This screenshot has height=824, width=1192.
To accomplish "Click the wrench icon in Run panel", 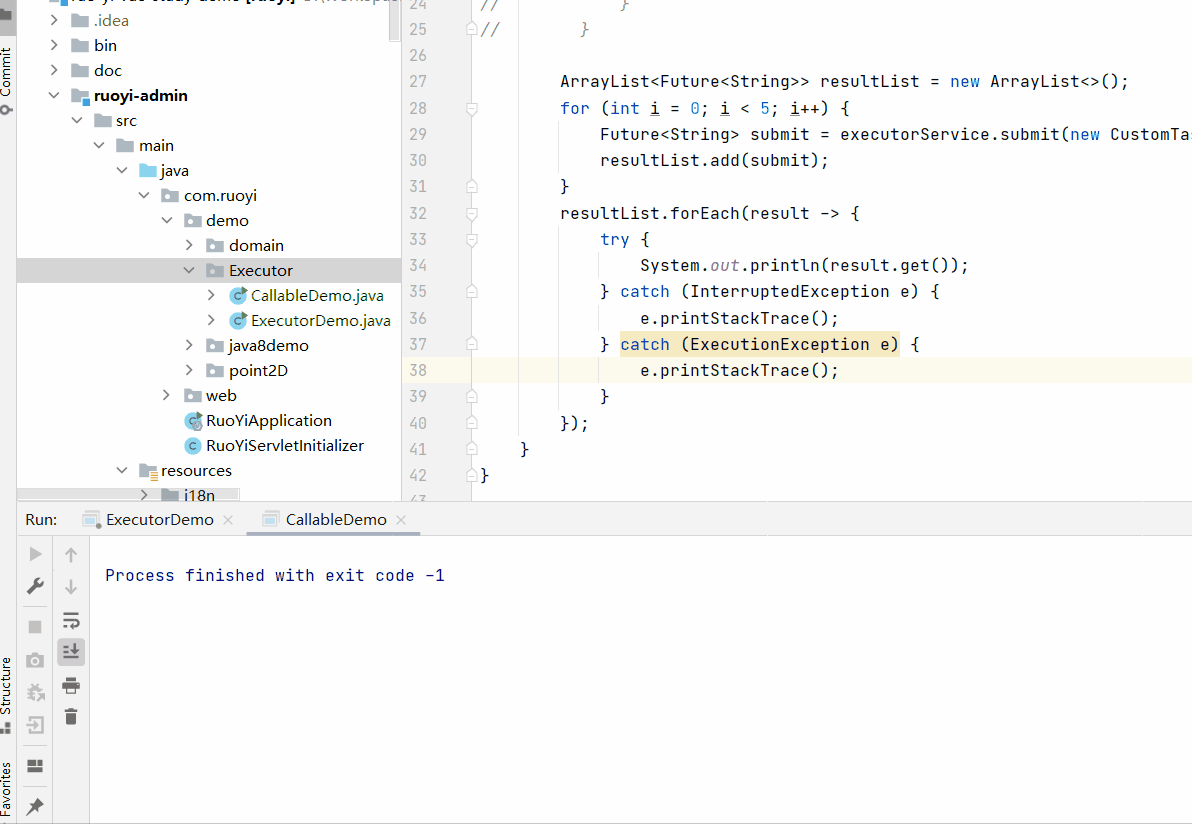I will pos(35,586).
